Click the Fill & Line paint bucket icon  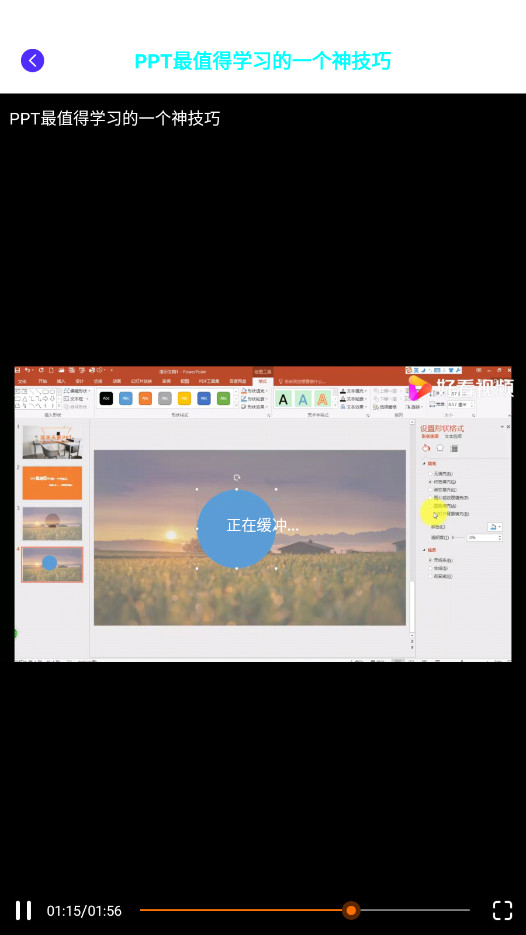tap(426, 448)
